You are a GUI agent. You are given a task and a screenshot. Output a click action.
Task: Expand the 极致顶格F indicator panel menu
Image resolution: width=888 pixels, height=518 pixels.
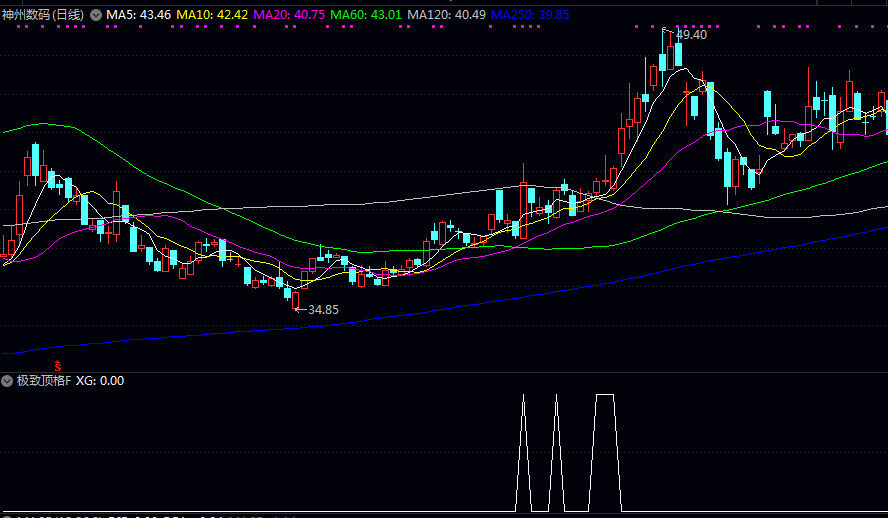pos(7,381)
